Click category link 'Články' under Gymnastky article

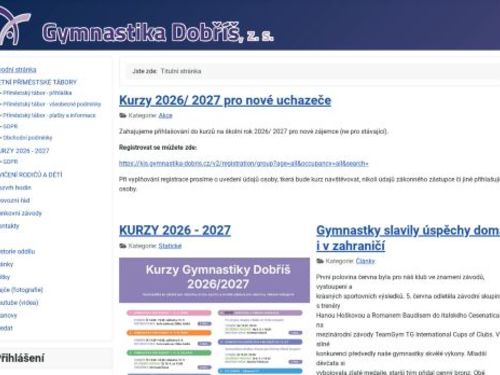[365, 261]
